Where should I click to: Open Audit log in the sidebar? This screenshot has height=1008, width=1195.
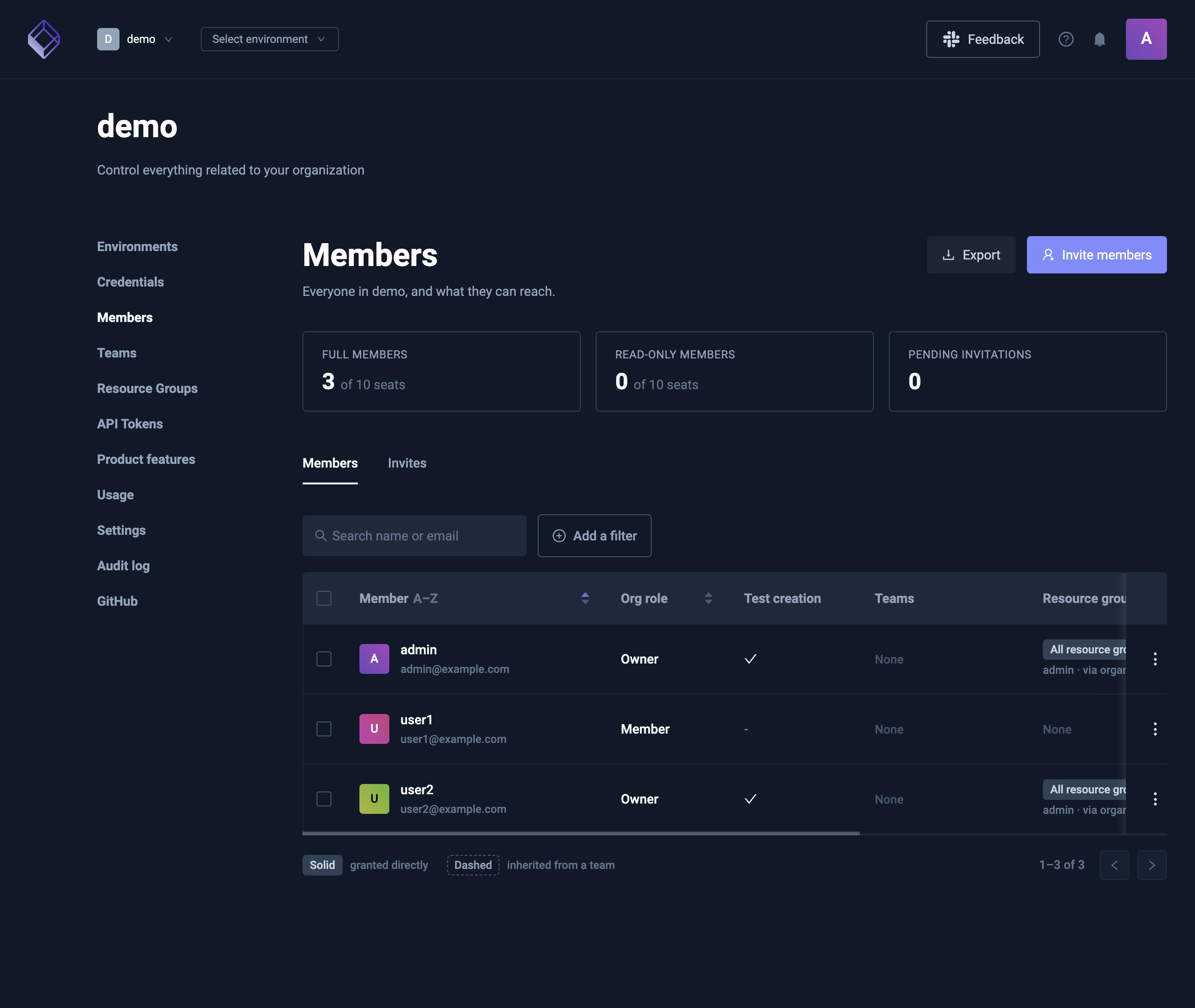click(123, 565)
